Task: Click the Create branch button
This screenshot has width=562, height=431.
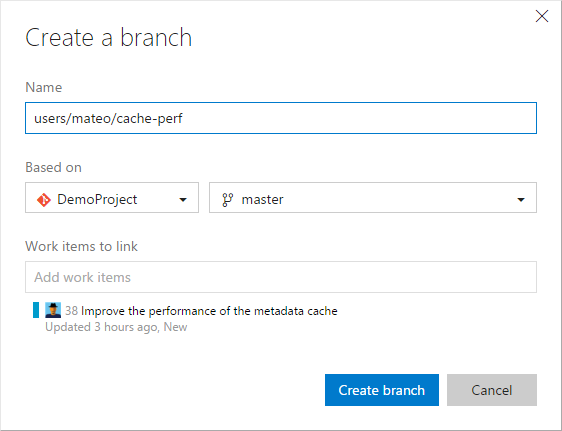Action: tap(382, 390)
